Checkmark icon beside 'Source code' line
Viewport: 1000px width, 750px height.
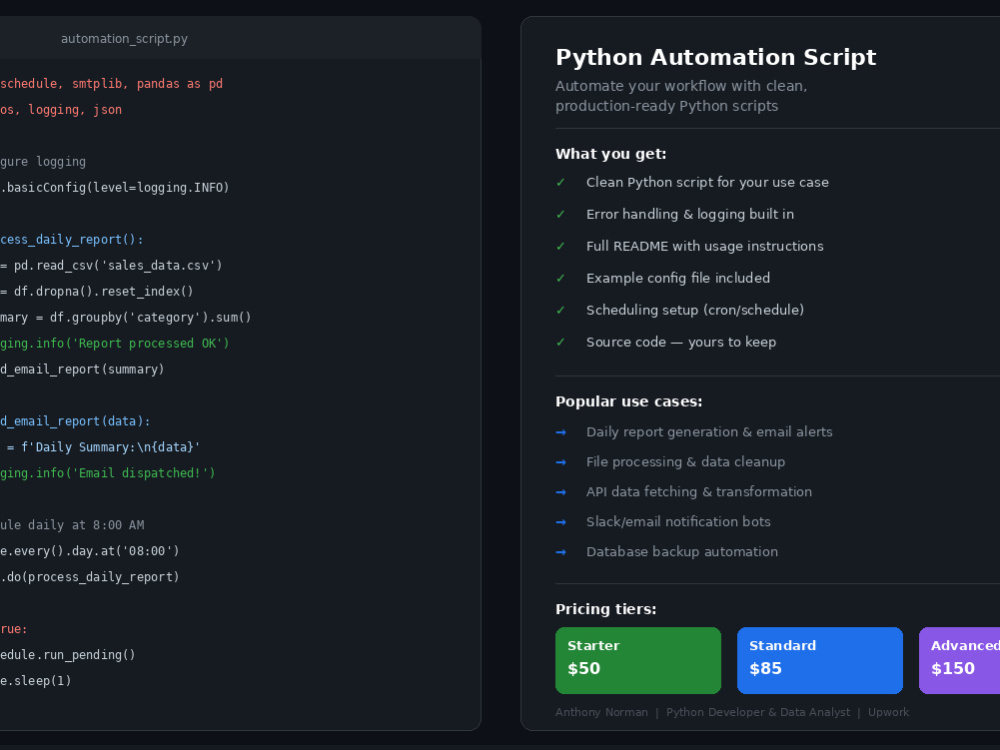[561, 342]
